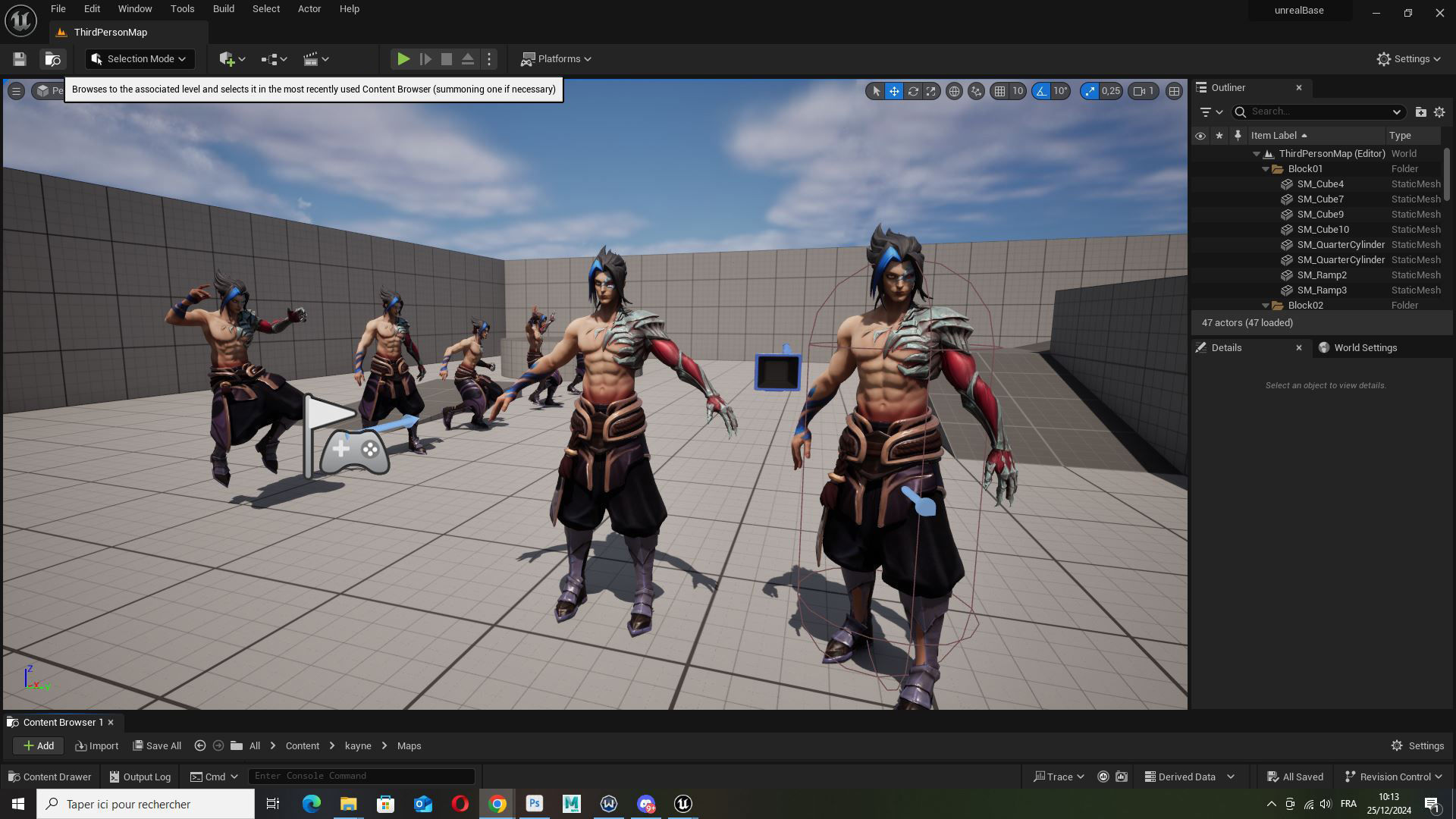Select SM_Cube7 in the Outliner

(x=1319, y=199)
